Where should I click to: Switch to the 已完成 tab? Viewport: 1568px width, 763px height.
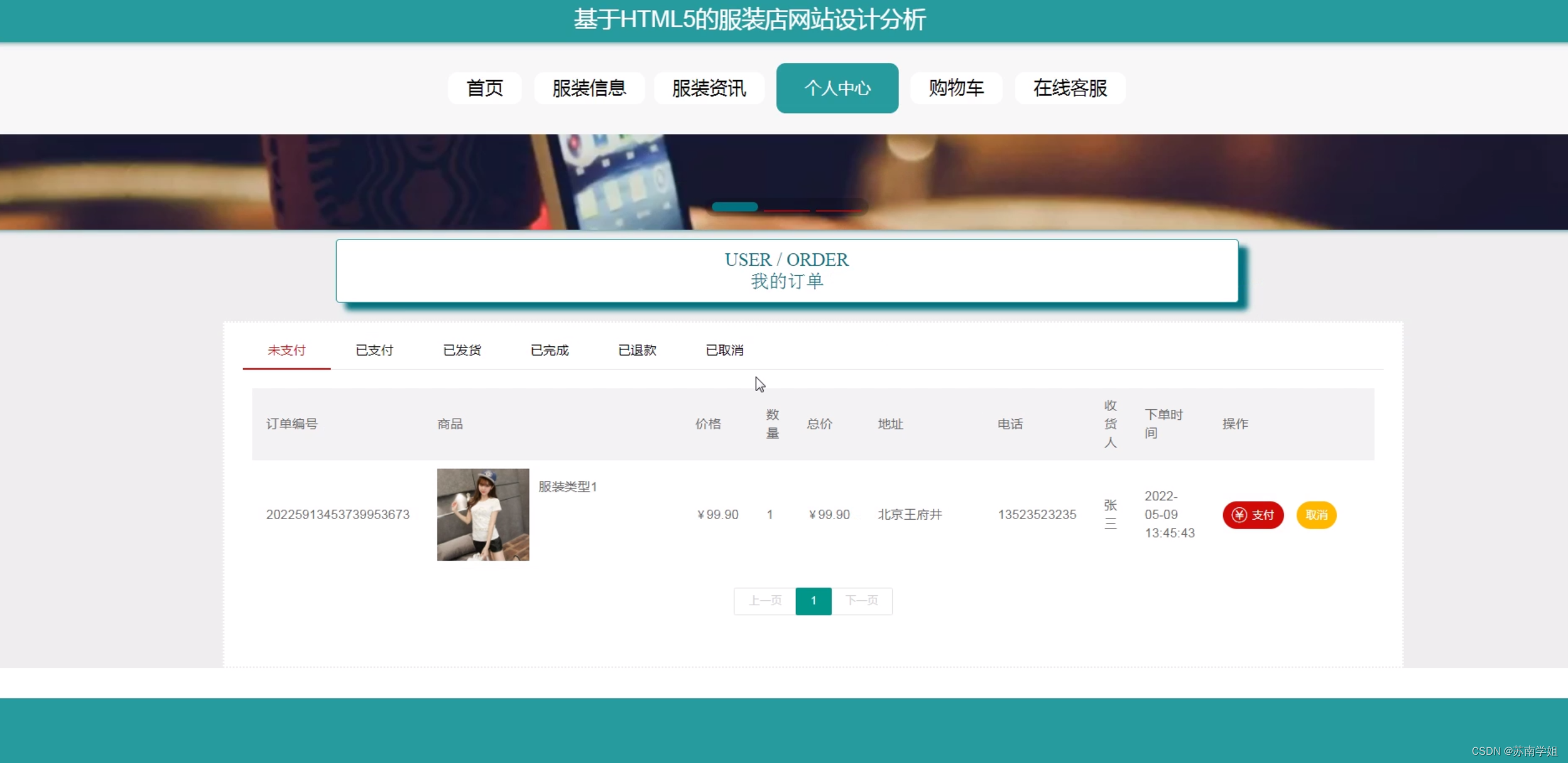click(x=550, y=350)
